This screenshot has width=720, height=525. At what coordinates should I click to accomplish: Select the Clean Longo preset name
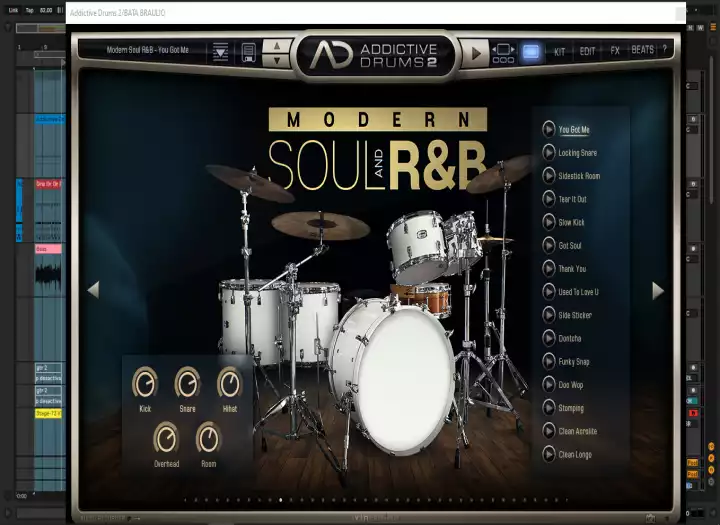point(575,455)
